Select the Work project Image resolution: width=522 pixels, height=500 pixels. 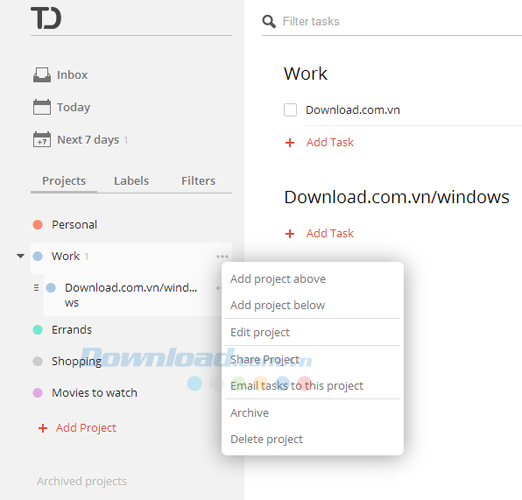pos(66,256)
